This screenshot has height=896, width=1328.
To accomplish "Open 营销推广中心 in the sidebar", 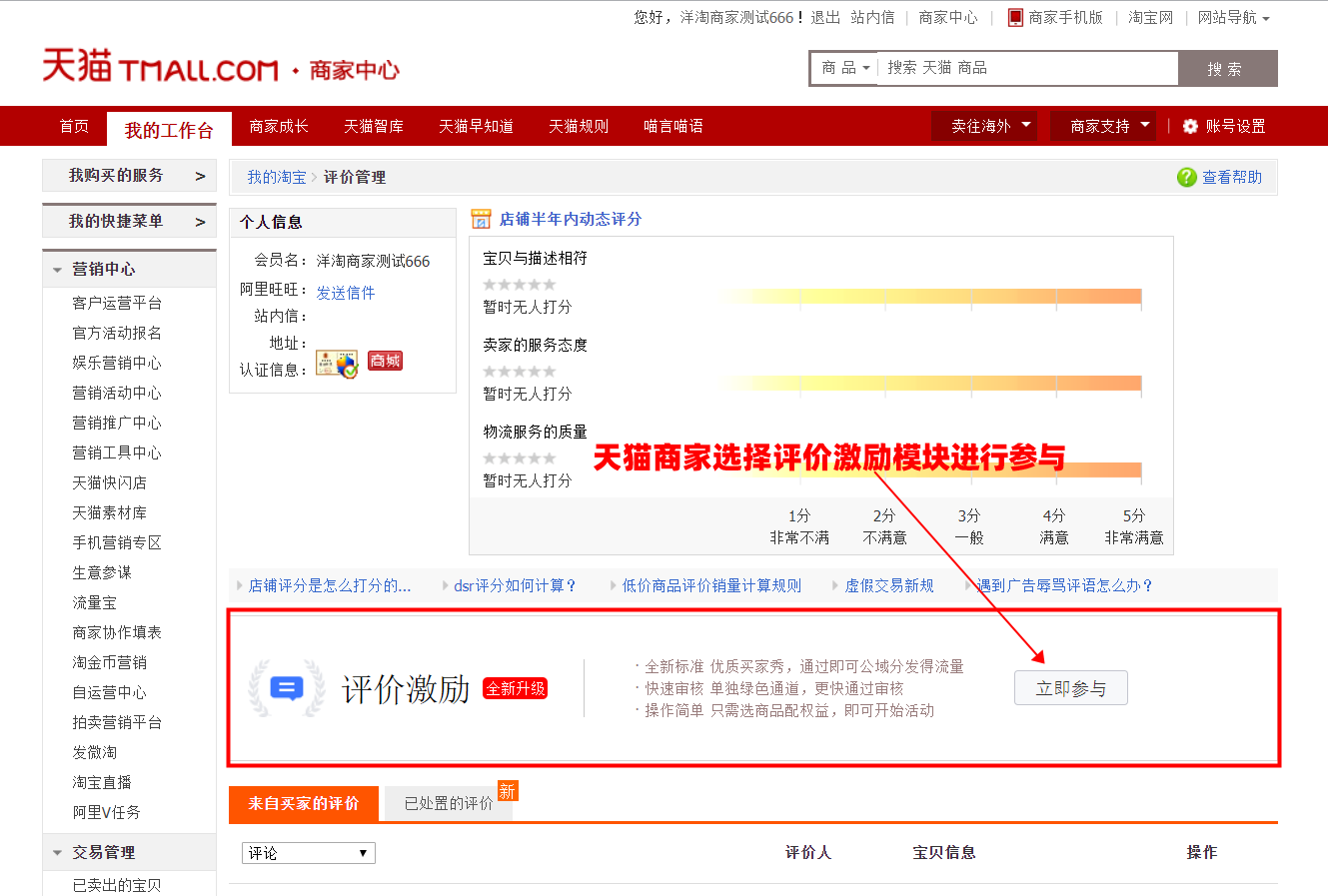I will point(117,423).
